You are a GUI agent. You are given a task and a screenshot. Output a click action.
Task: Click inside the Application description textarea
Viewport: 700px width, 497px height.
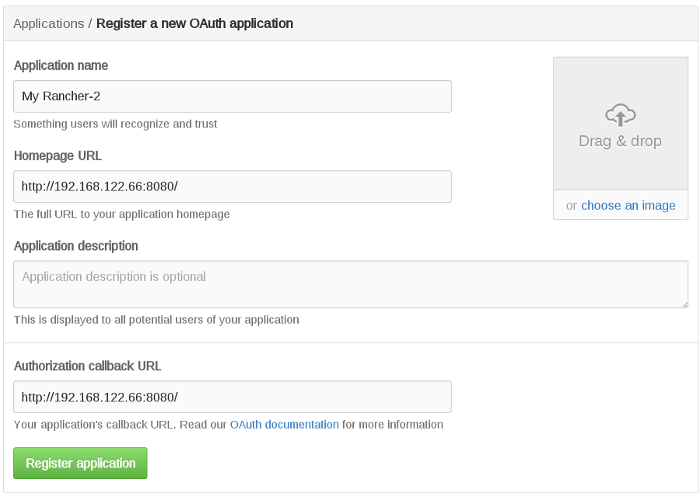click(x=350, y=284)
